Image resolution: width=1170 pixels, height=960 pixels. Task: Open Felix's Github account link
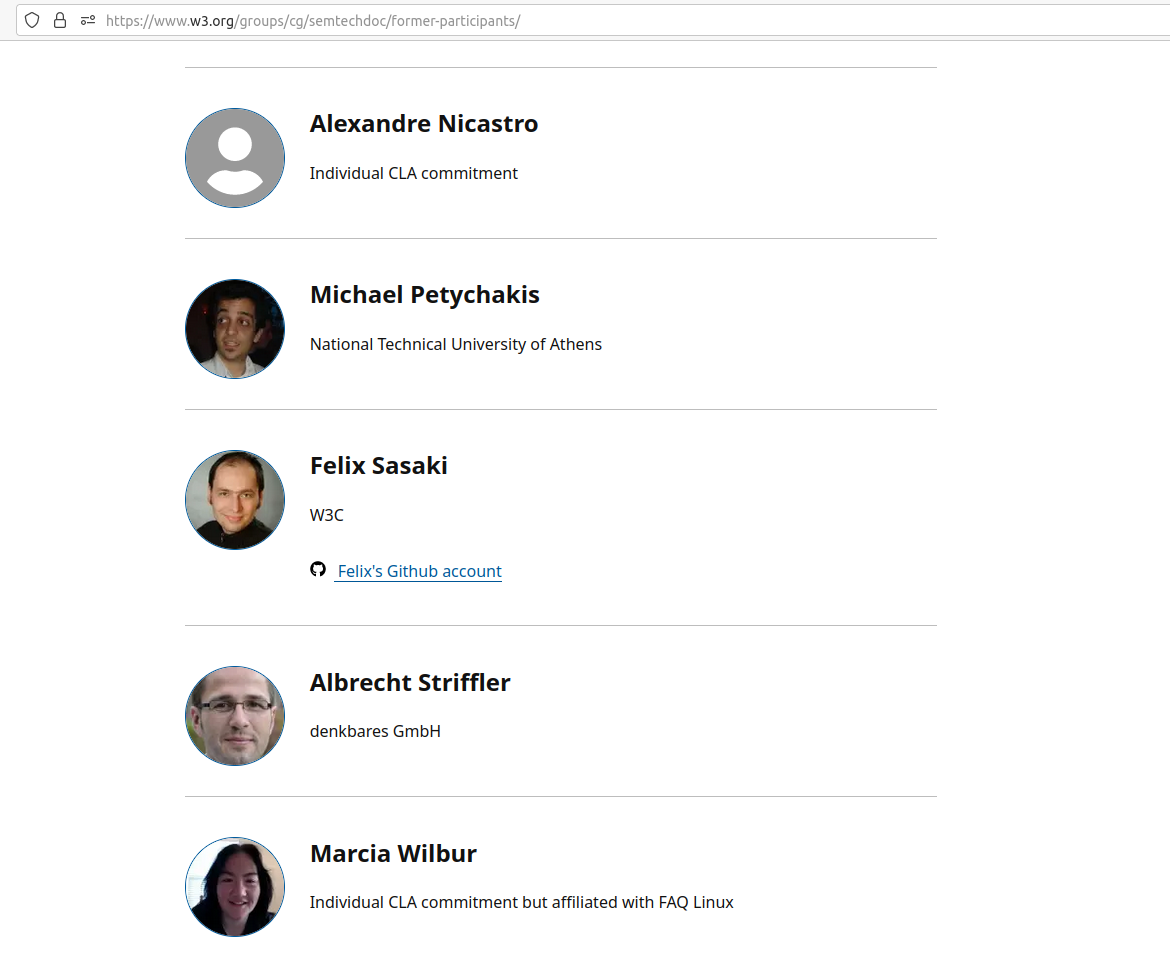pos(419,571)
